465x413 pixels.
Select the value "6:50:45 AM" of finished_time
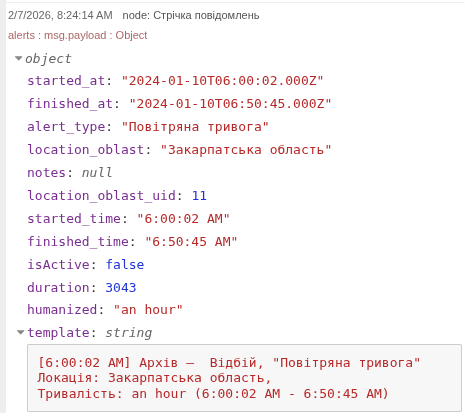[x=191, y=242]
